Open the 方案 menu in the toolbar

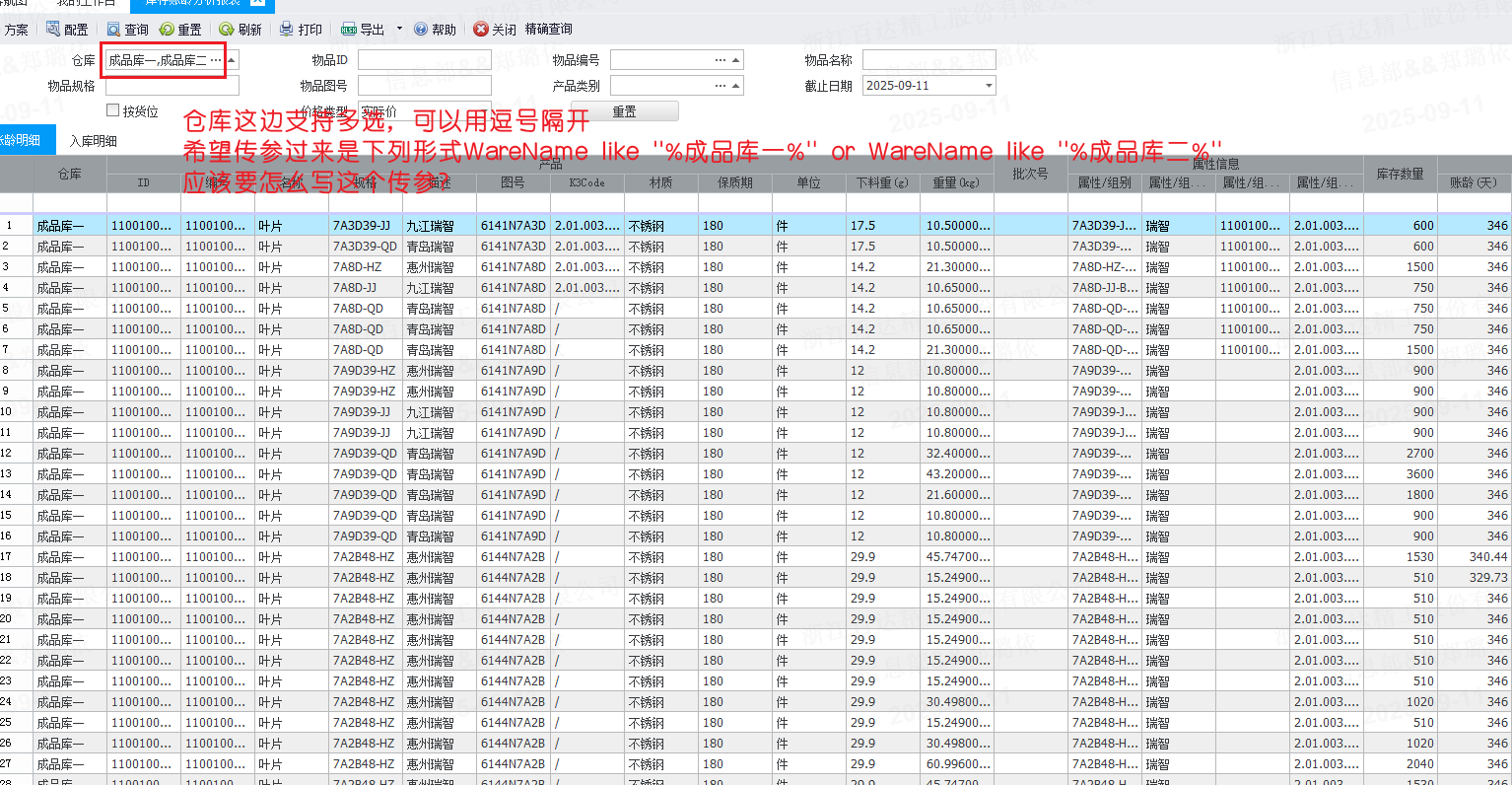click(x=17, y=30)
